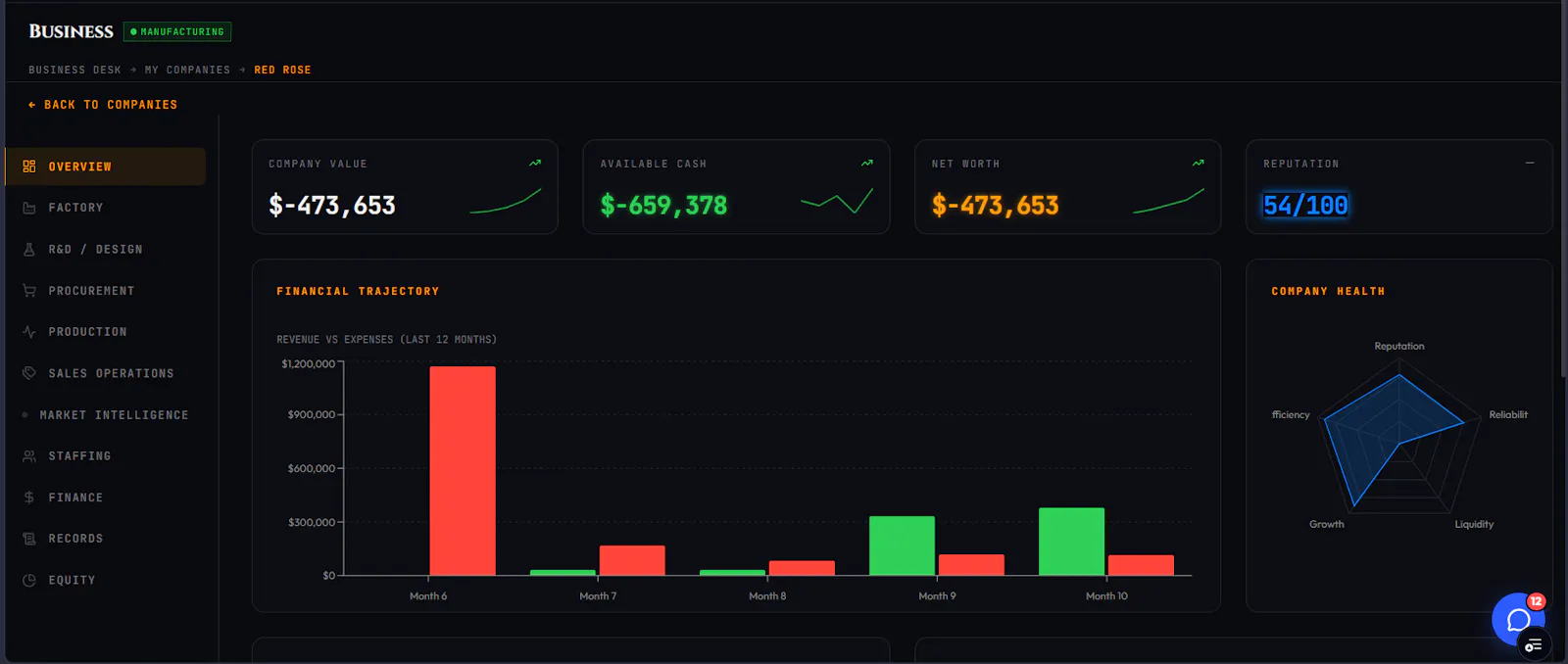Click the Reputation label atop radar chart
This screenshot has width=1568, height=664.
[x=1399, y=346]
